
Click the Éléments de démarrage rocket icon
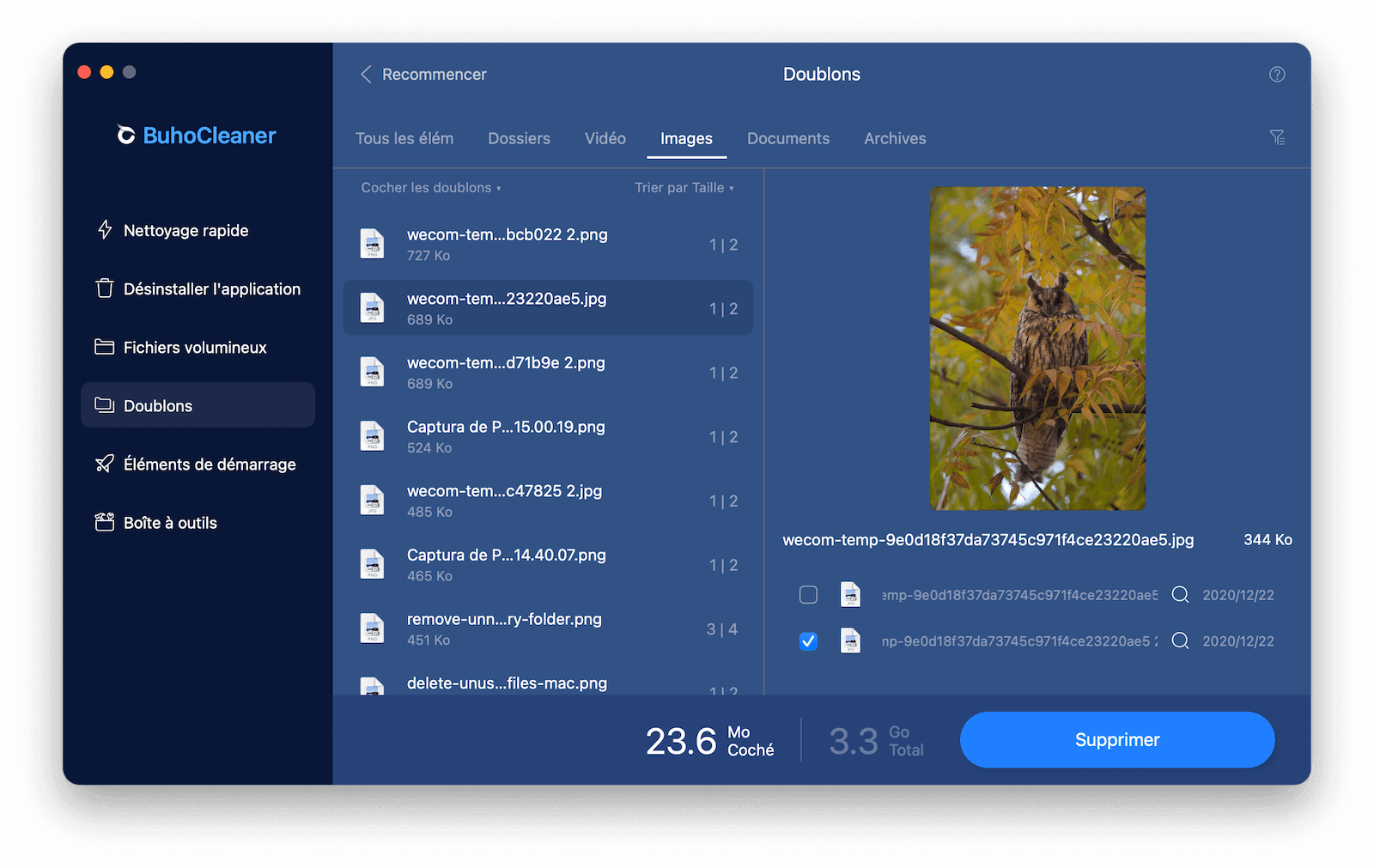(105, 464)
